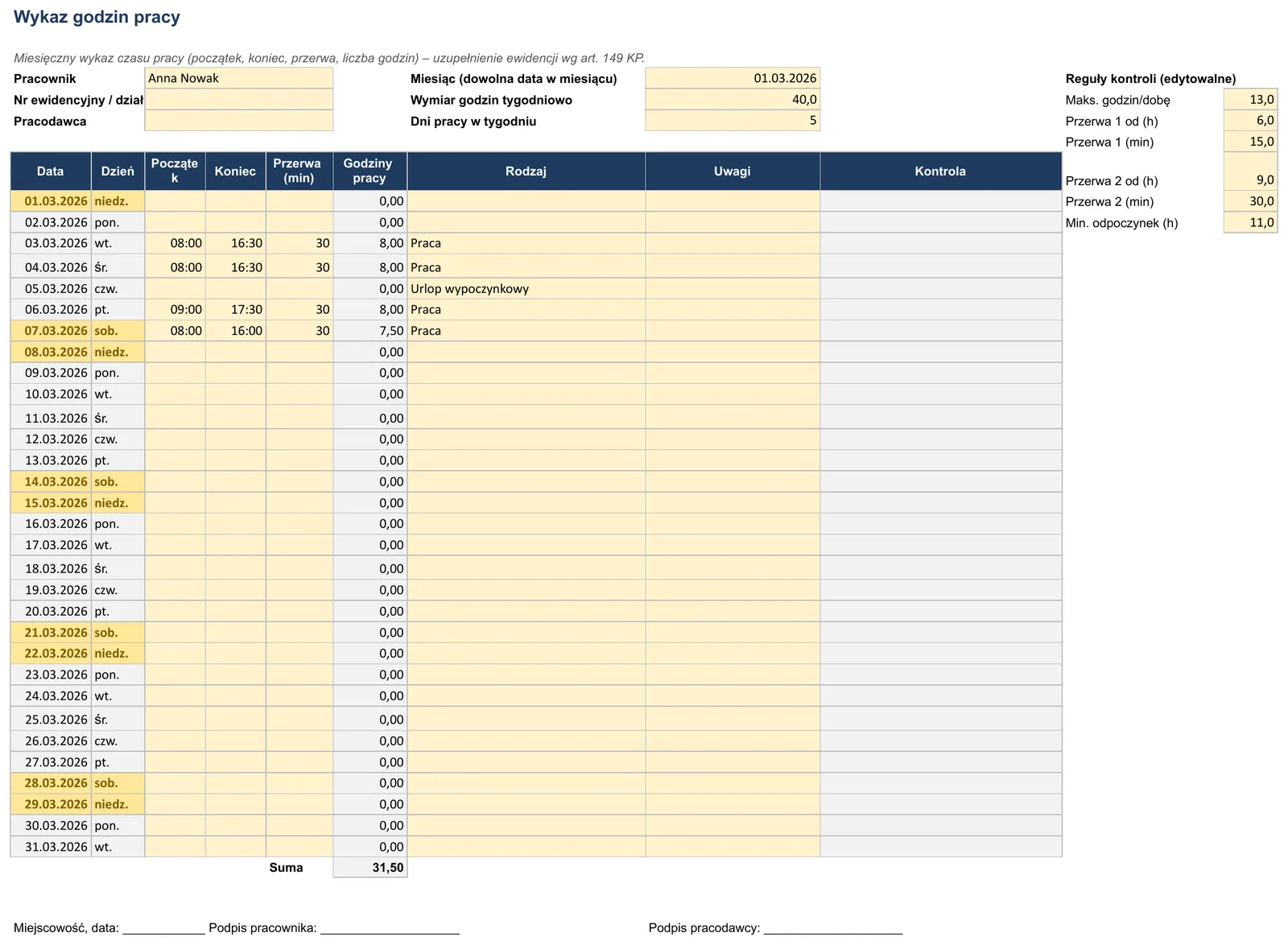Select the end time 16:00 on 07.03.2026
This screenshot has height=945, width=1288.
pos(235,331)
